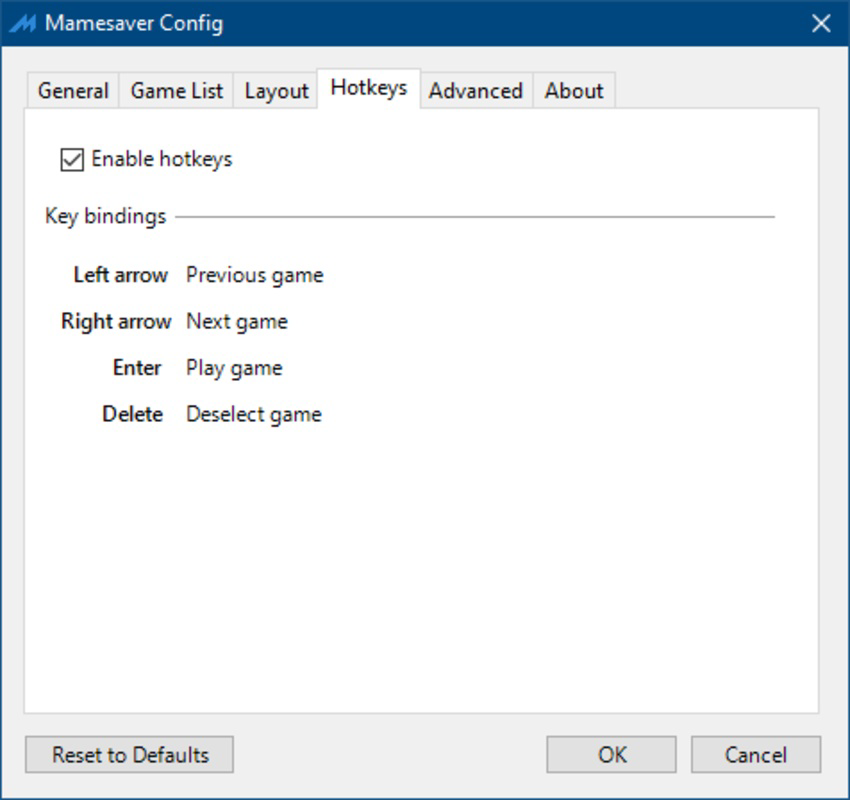Screen dimensions: 850x800
Task: Click the "Next game" binding text
Action: [x=237, y=322]
